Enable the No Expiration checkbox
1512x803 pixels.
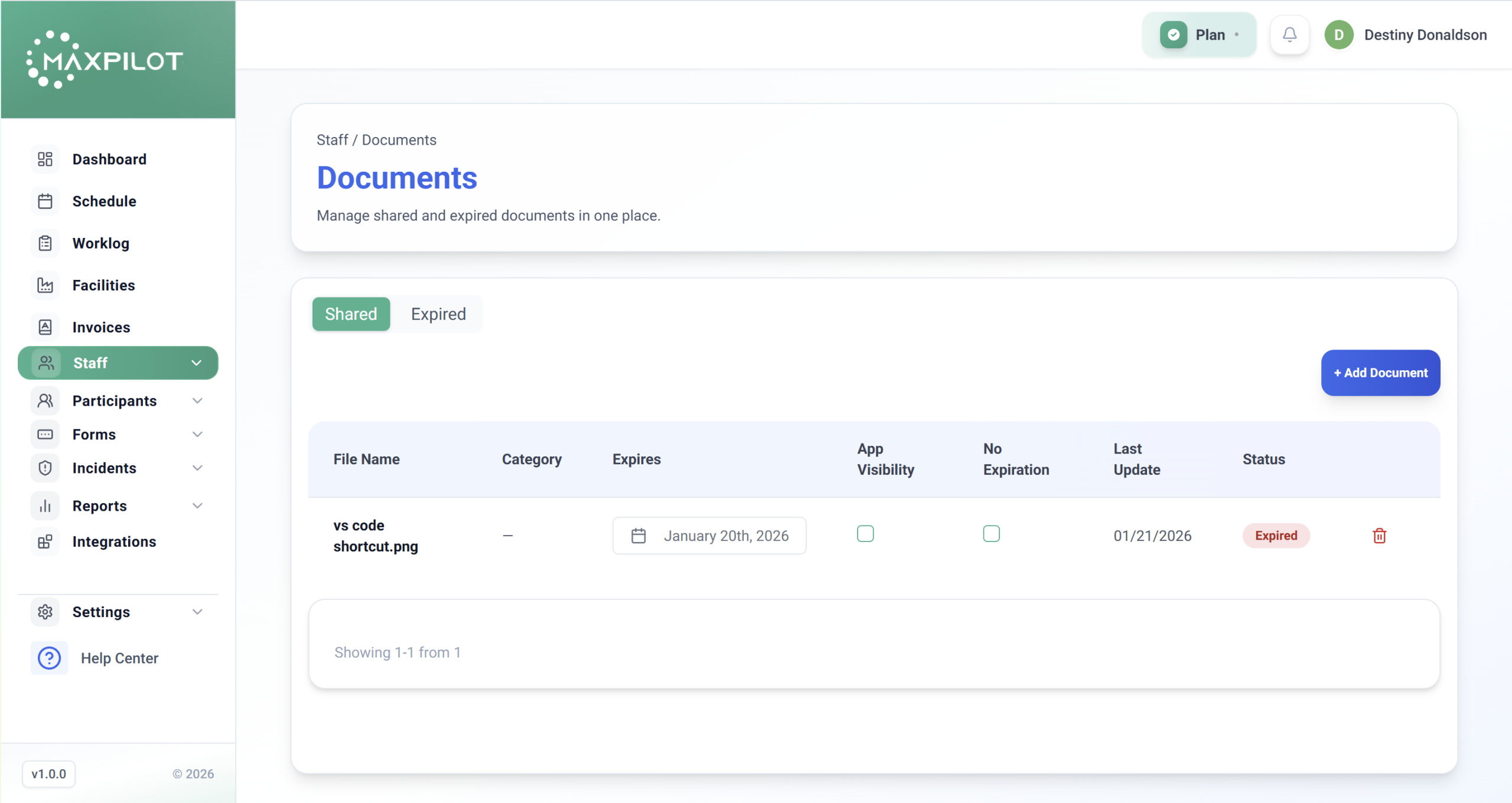[991, 534]
